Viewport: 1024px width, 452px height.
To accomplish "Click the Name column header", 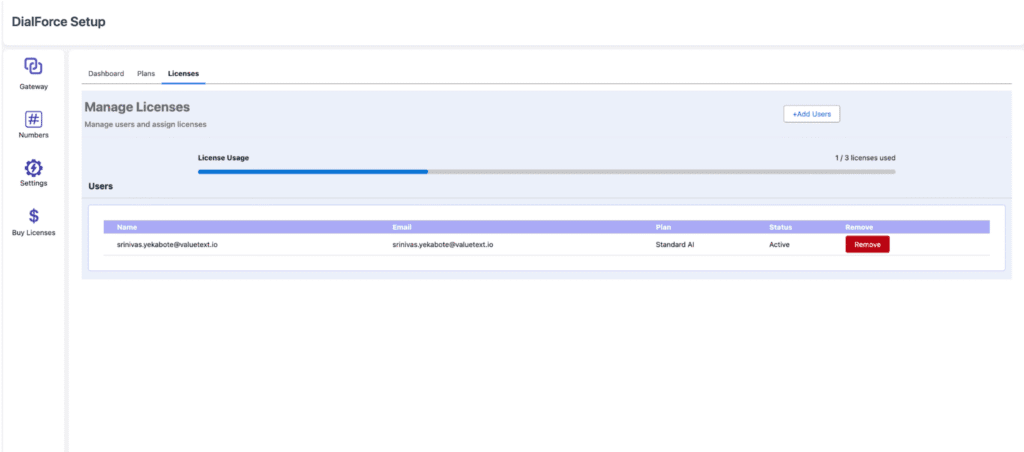I will tap(127, 227).
